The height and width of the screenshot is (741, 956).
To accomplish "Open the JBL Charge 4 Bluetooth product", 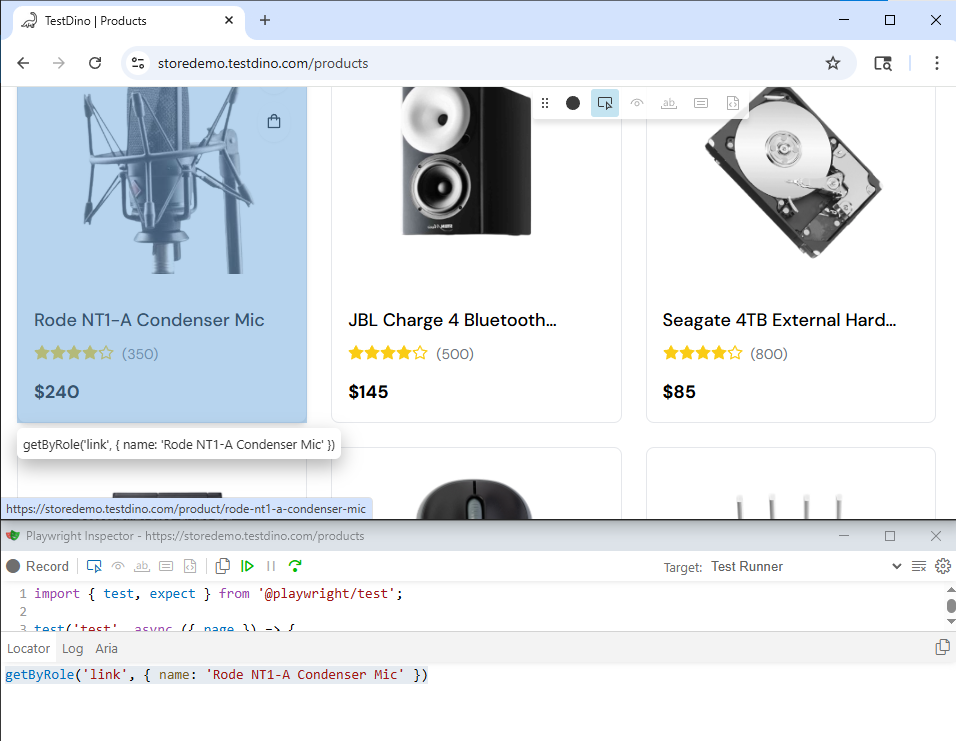I will point(452,320).
